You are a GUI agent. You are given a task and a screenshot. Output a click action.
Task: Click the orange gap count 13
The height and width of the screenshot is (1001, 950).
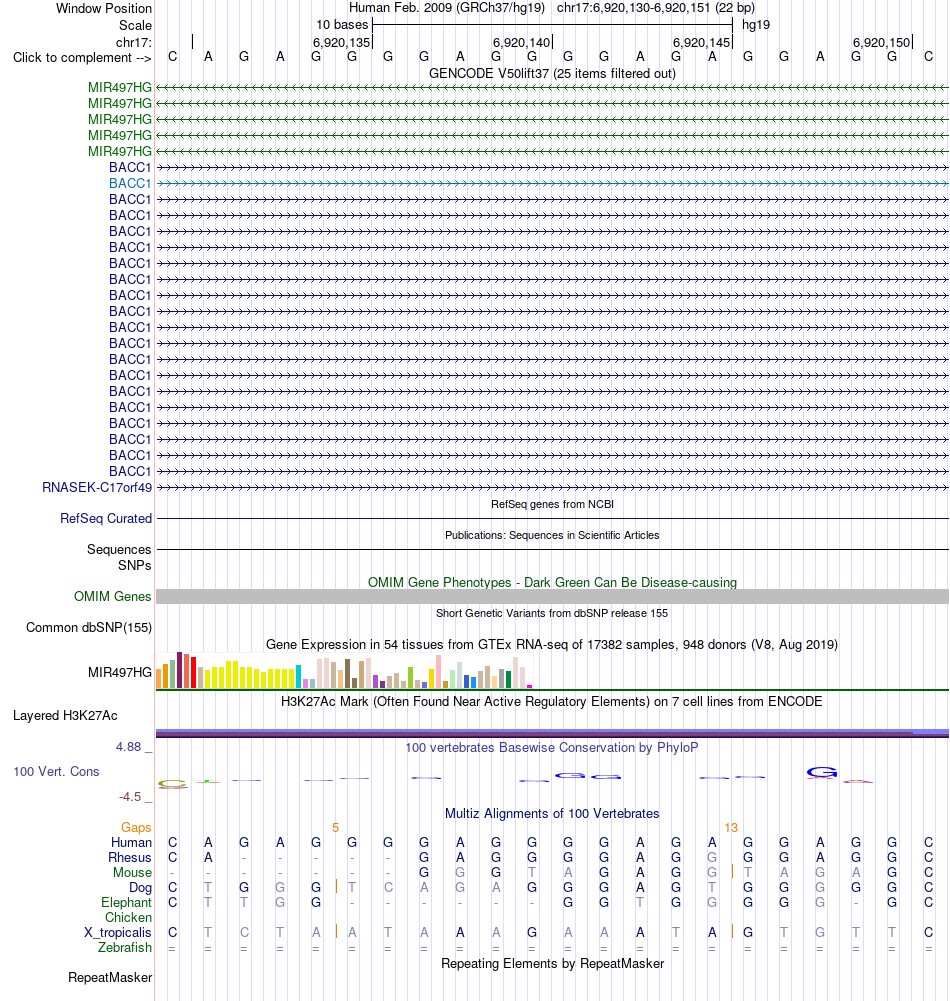(731, 827)
